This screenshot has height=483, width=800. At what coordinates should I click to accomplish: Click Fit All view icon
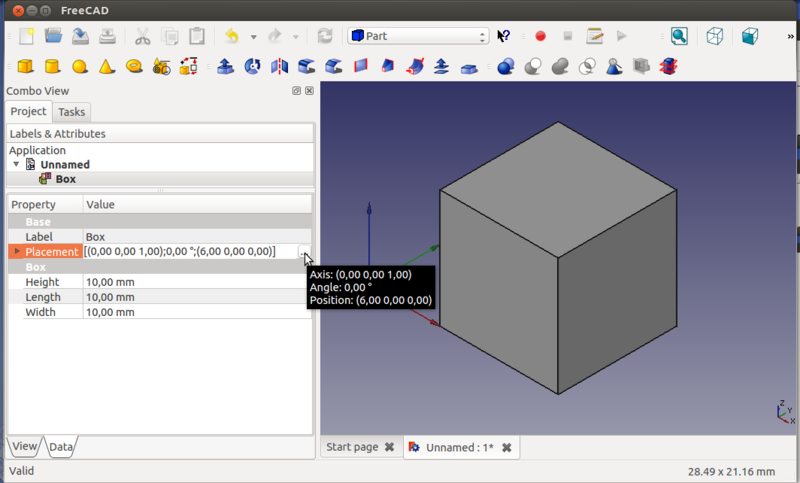click(x=679, y=36)
